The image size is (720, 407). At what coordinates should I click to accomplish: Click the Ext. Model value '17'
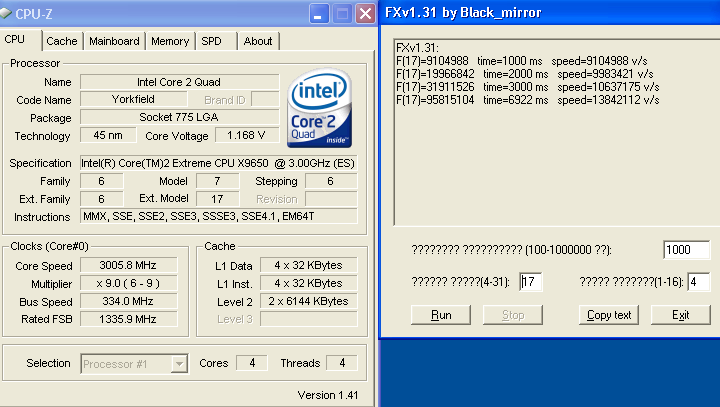click(218, 199)
